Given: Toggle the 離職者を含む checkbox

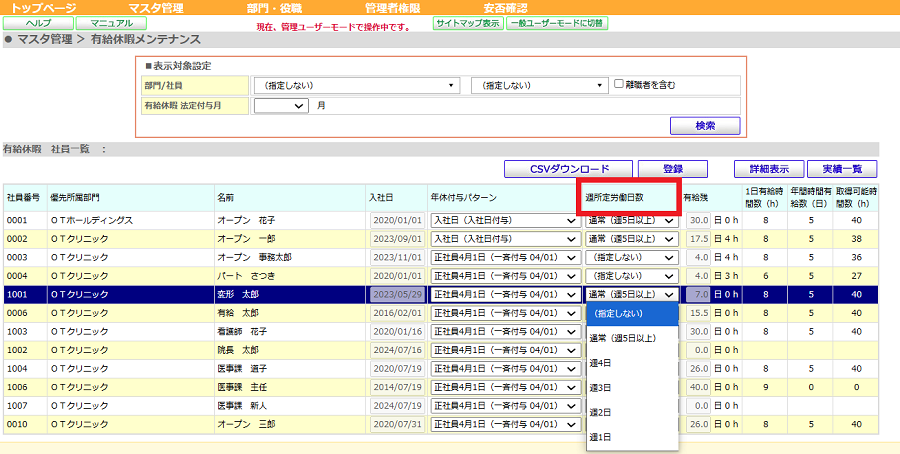Looking at the screenshot, I should tap(619, 84).
